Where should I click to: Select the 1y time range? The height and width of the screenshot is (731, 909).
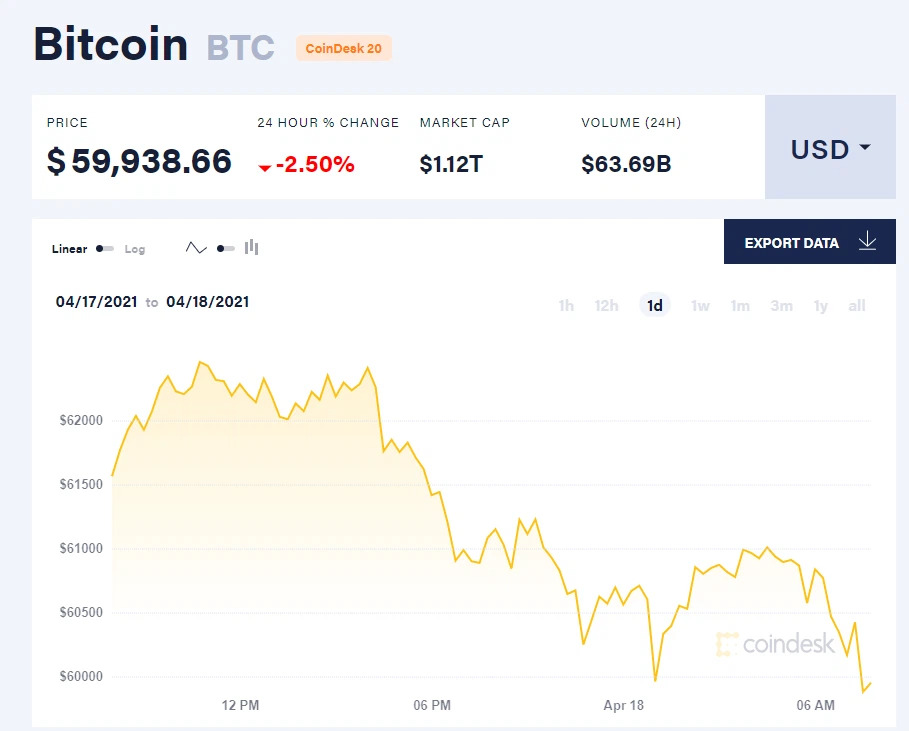[820, 306]
